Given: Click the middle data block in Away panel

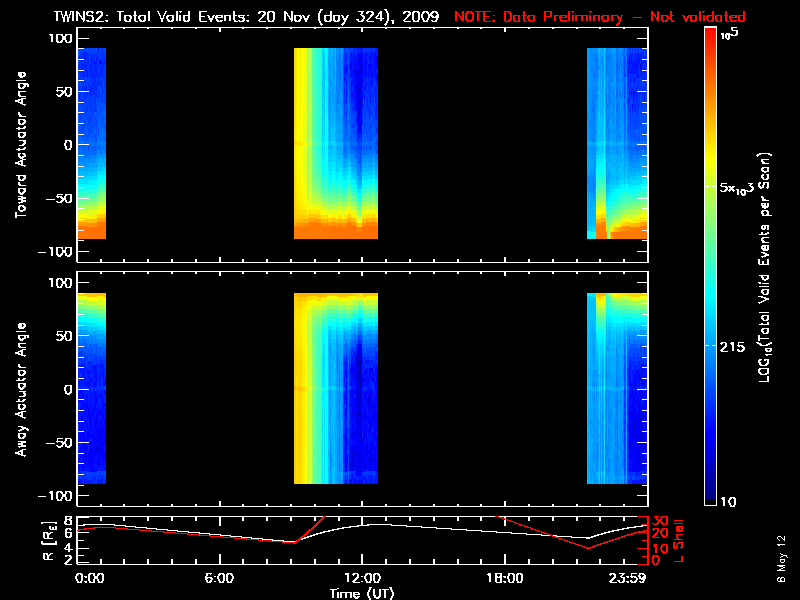Looking at the screenshot, I should coord(335,388).
